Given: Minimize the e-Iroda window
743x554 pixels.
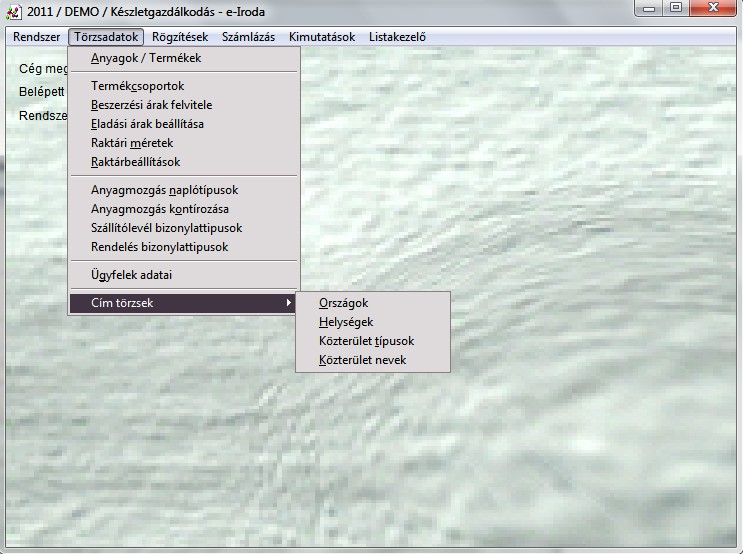Looking at the screenshot, I should 652,8.
